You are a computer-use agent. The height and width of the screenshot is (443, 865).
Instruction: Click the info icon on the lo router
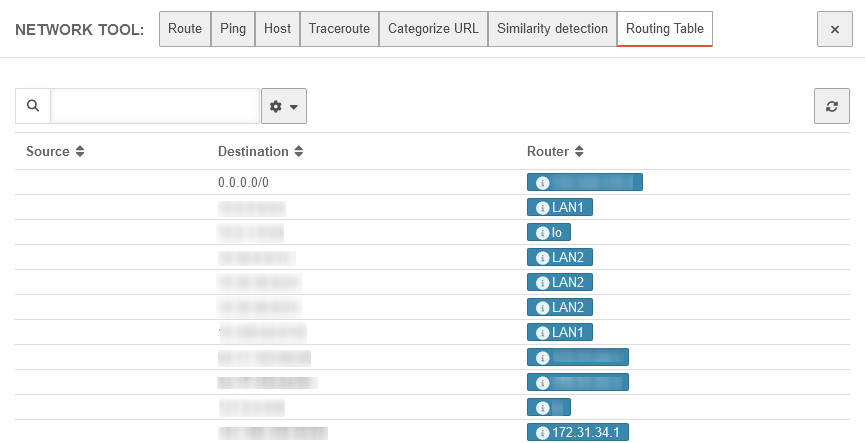tap(542, 233)
